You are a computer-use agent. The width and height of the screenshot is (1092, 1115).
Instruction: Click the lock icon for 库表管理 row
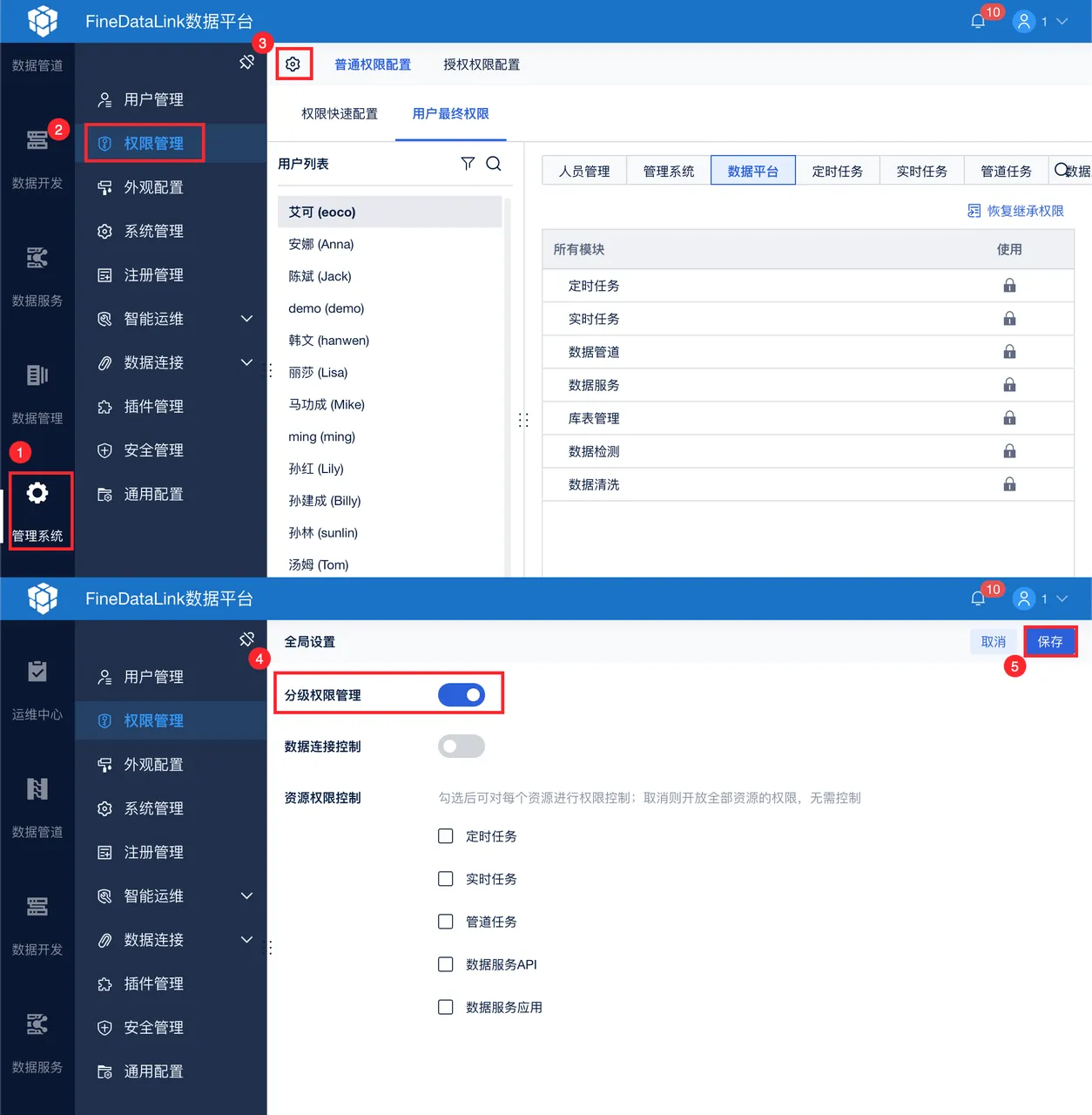pos(1009,418)
